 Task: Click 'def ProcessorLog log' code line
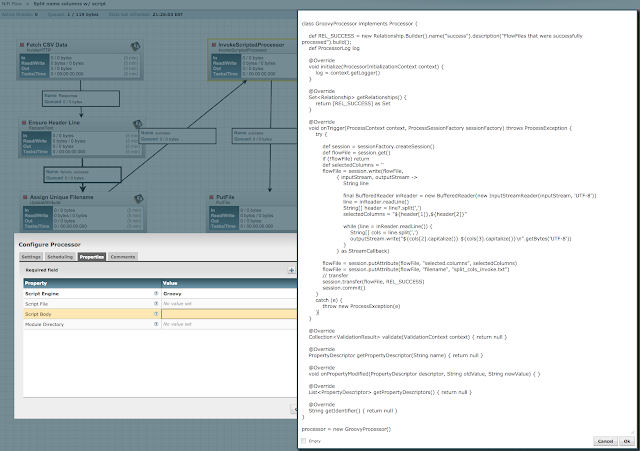click(334, 48)
